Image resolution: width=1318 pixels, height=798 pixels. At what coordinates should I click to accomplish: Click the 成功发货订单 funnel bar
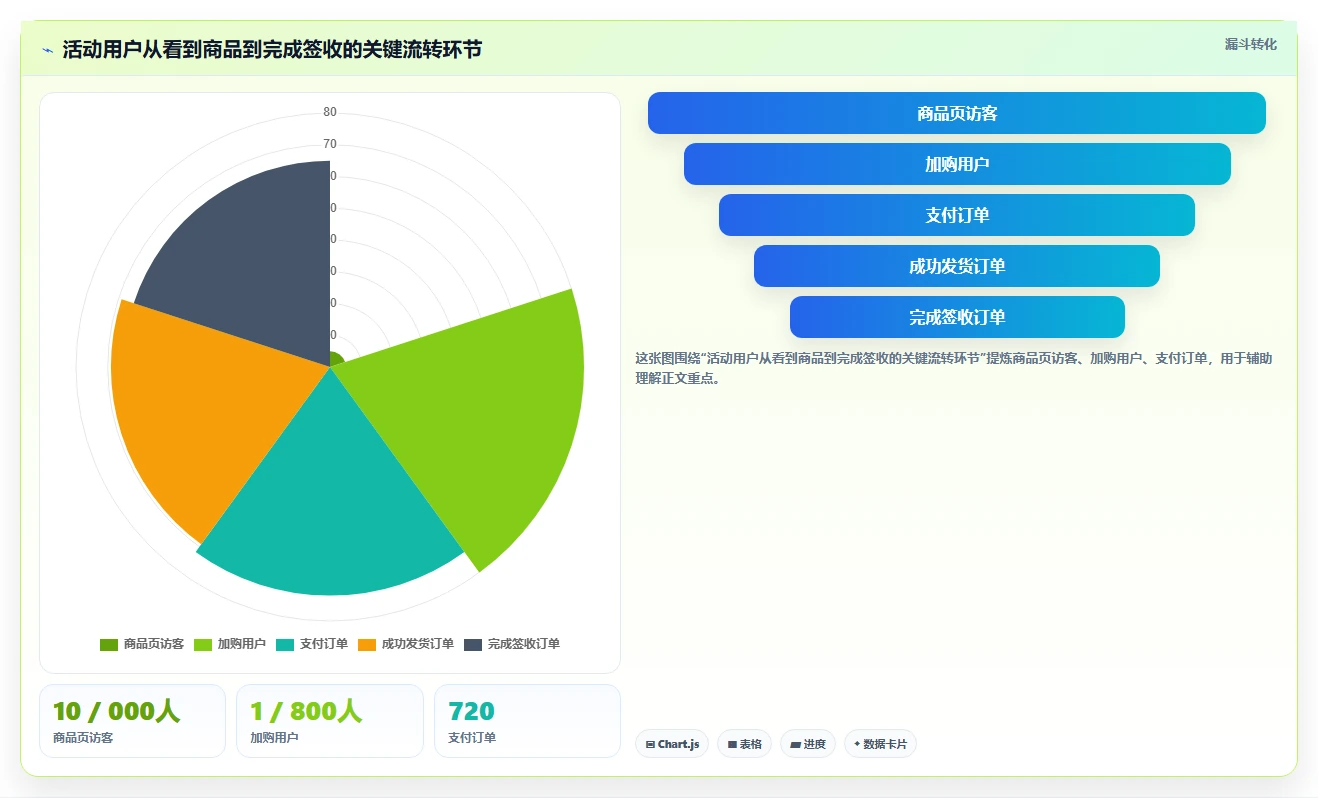(957, 266)
